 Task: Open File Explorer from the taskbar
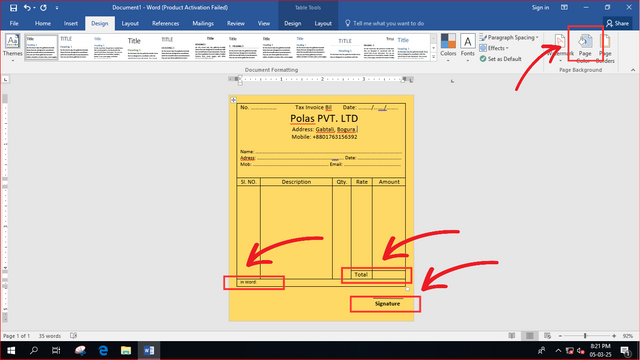click(126, 350)
